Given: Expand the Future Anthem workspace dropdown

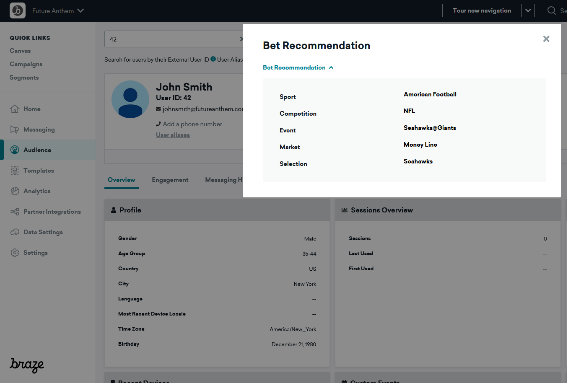Looking at the screenshot, I should (58, 11).
